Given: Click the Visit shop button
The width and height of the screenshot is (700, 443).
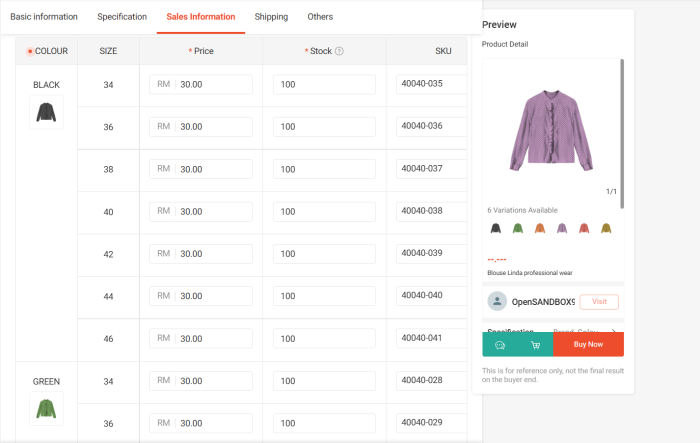Looking at the screenshot, I should [x=599, y=301].
